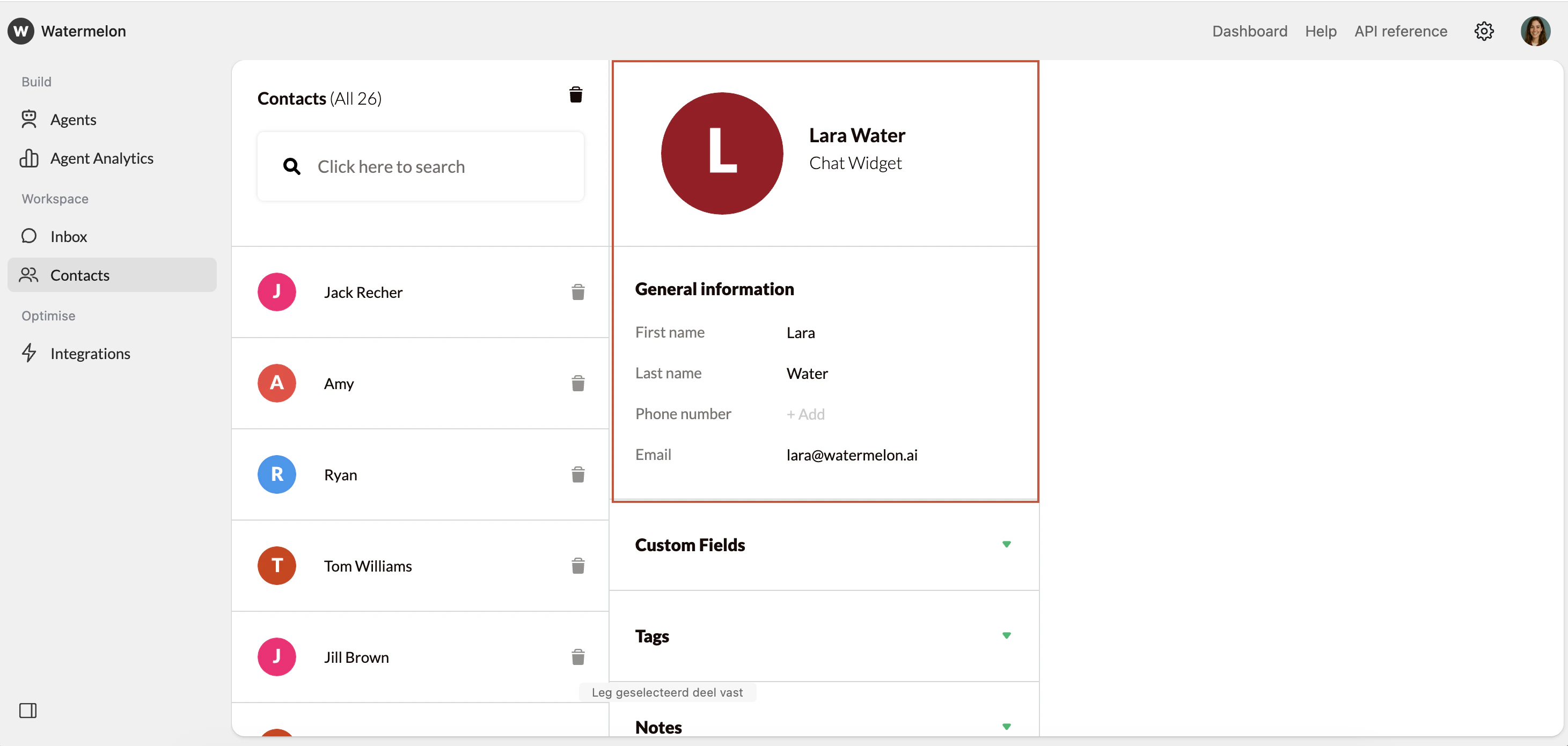The width and height of the screenshot is (1568, 746).
Task: Click Jack Recher's pink J avatar
Action: click(x=277, y=292)
